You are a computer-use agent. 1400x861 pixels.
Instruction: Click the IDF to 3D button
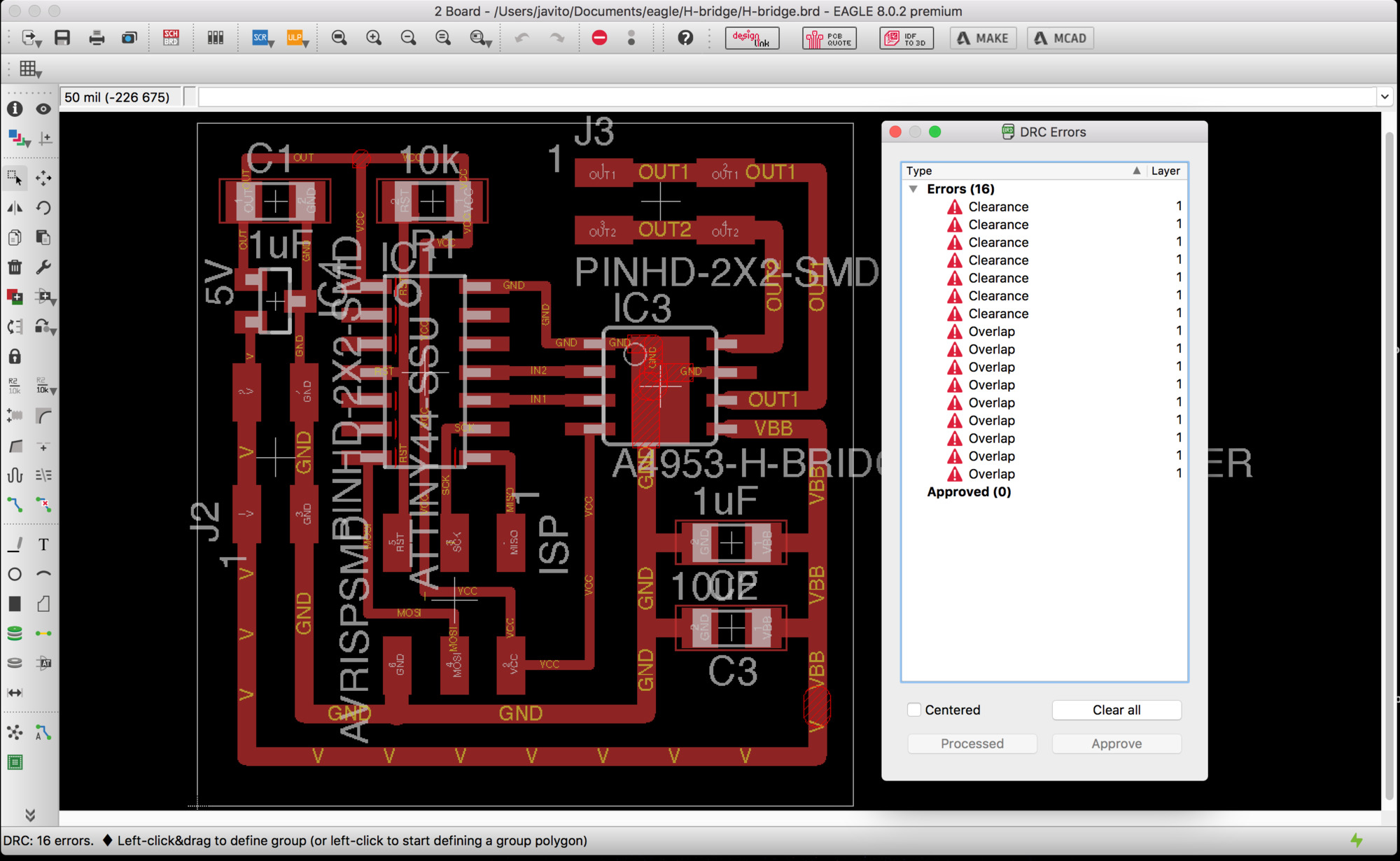click(x=906, y=38)
